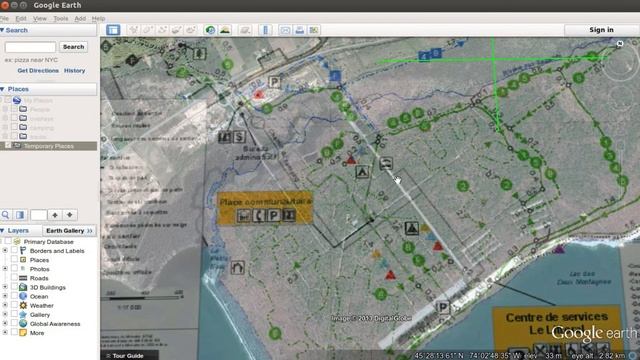Click the View in Google Maps icon
Viewport: 640px width, 360px height.
point(314,30)
